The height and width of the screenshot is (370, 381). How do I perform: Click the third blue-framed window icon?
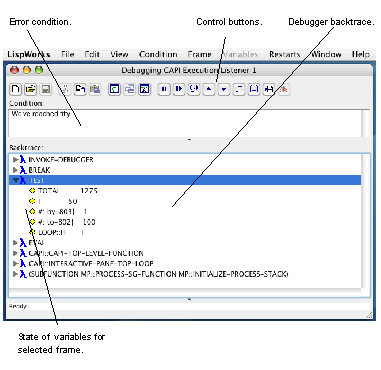click(145, 89)
